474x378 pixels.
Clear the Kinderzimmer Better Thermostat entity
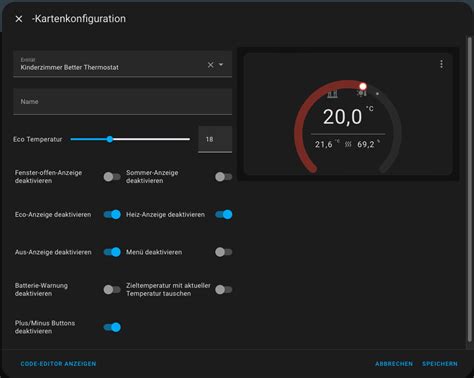pos(210,65)
